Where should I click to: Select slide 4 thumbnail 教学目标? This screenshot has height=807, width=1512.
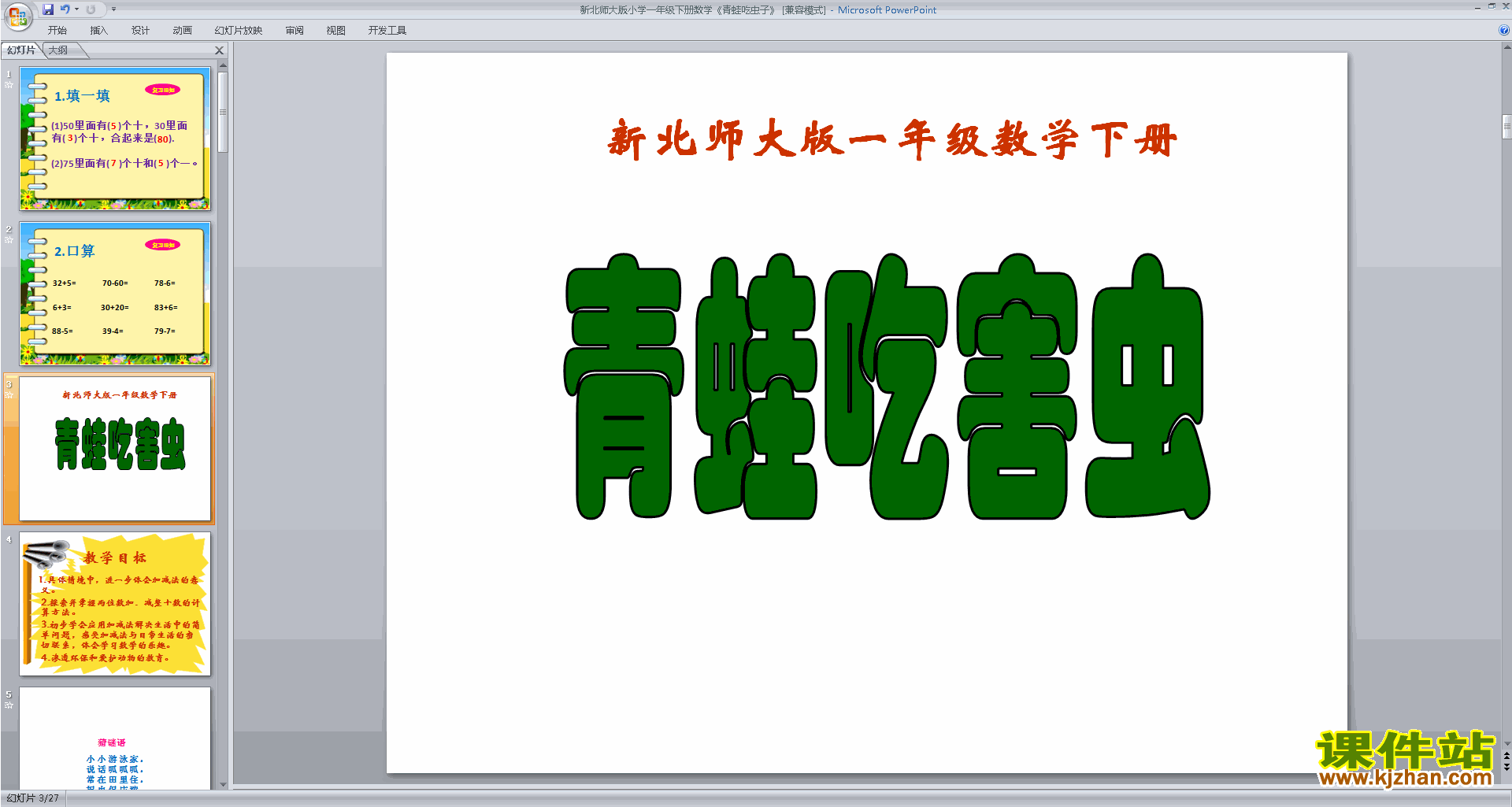(x=115, y=604)
